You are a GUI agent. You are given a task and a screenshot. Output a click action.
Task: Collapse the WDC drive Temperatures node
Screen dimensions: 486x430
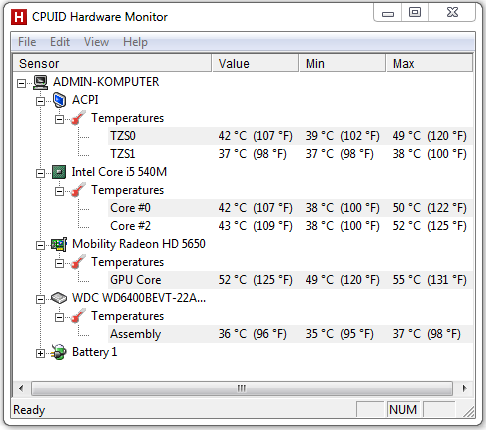point(59,318)
